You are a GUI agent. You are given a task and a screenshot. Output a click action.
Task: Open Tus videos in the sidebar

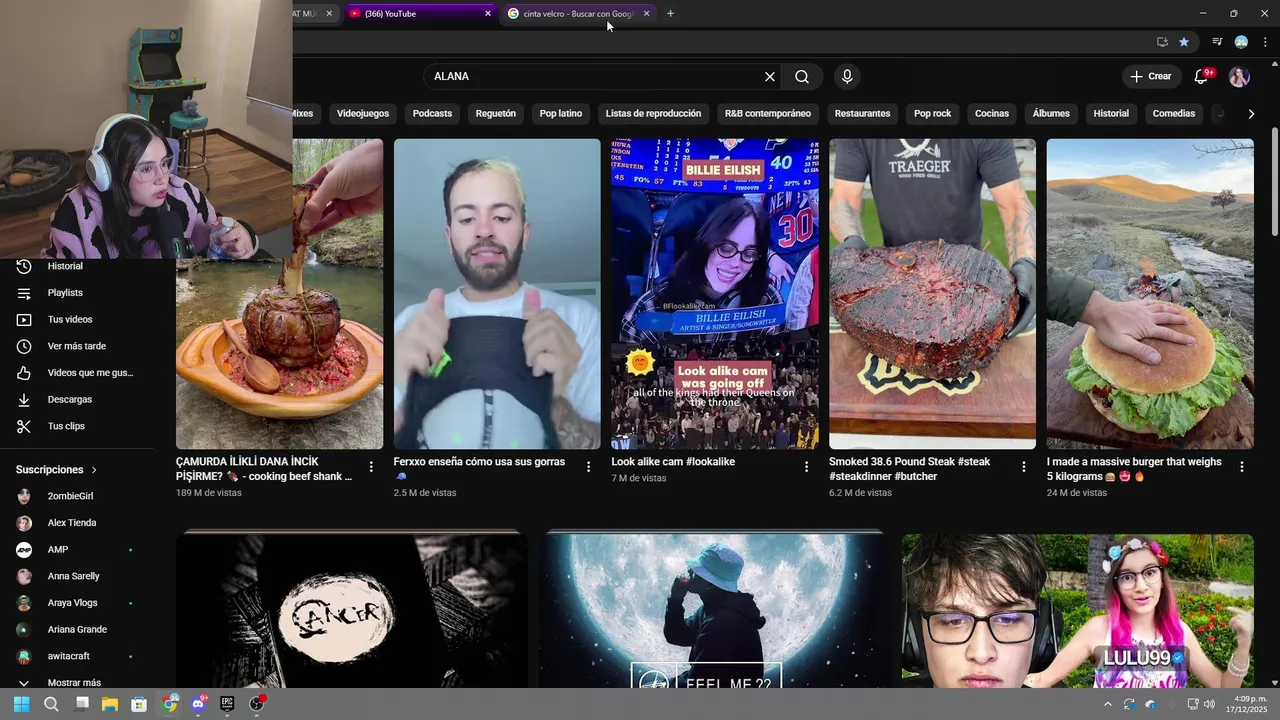pos(76,319)
